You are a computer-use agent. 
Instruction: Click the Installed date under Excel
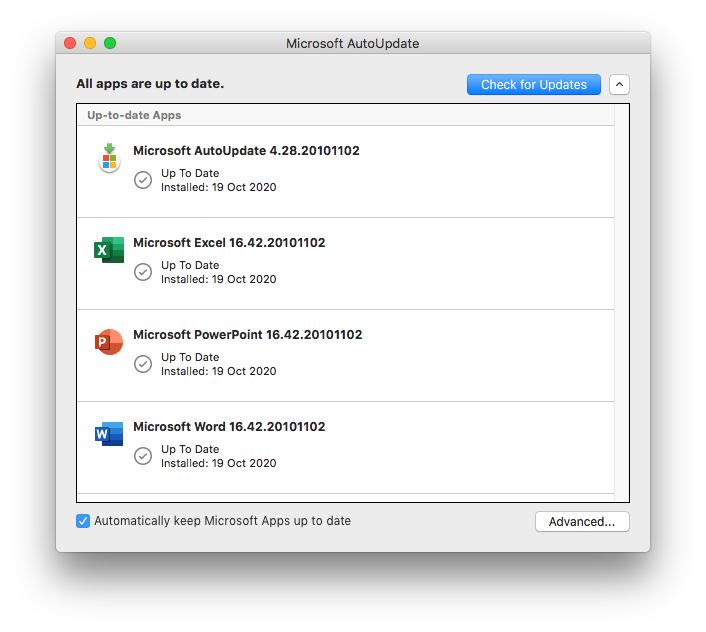point(219,279)
